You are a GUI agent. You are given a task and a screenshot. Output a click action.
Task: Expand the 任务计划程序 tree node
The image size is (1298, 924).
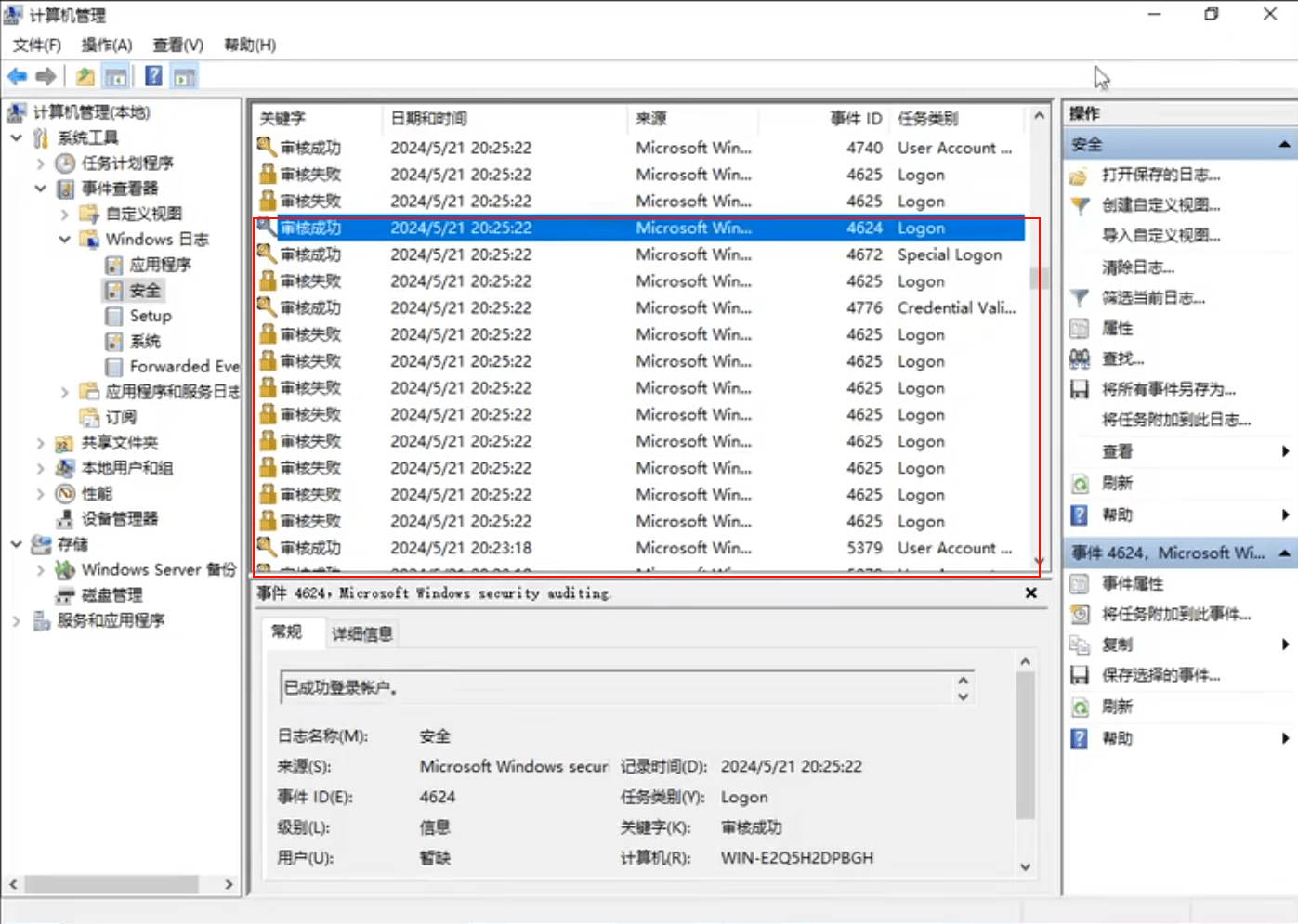point(40,163)
